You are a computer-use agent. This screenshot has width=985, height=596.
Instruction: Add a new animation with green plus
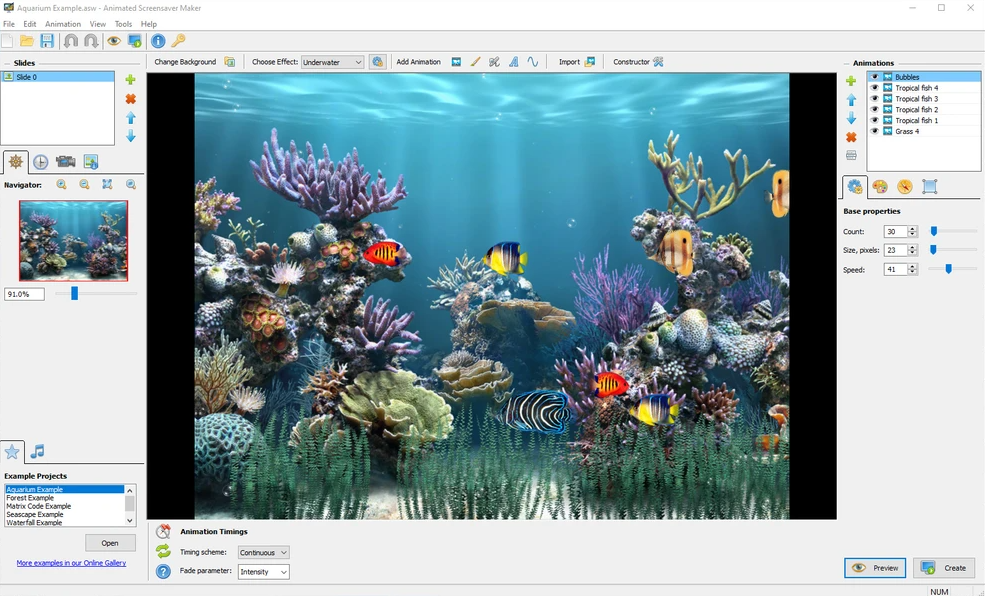(x=851, y=81)
